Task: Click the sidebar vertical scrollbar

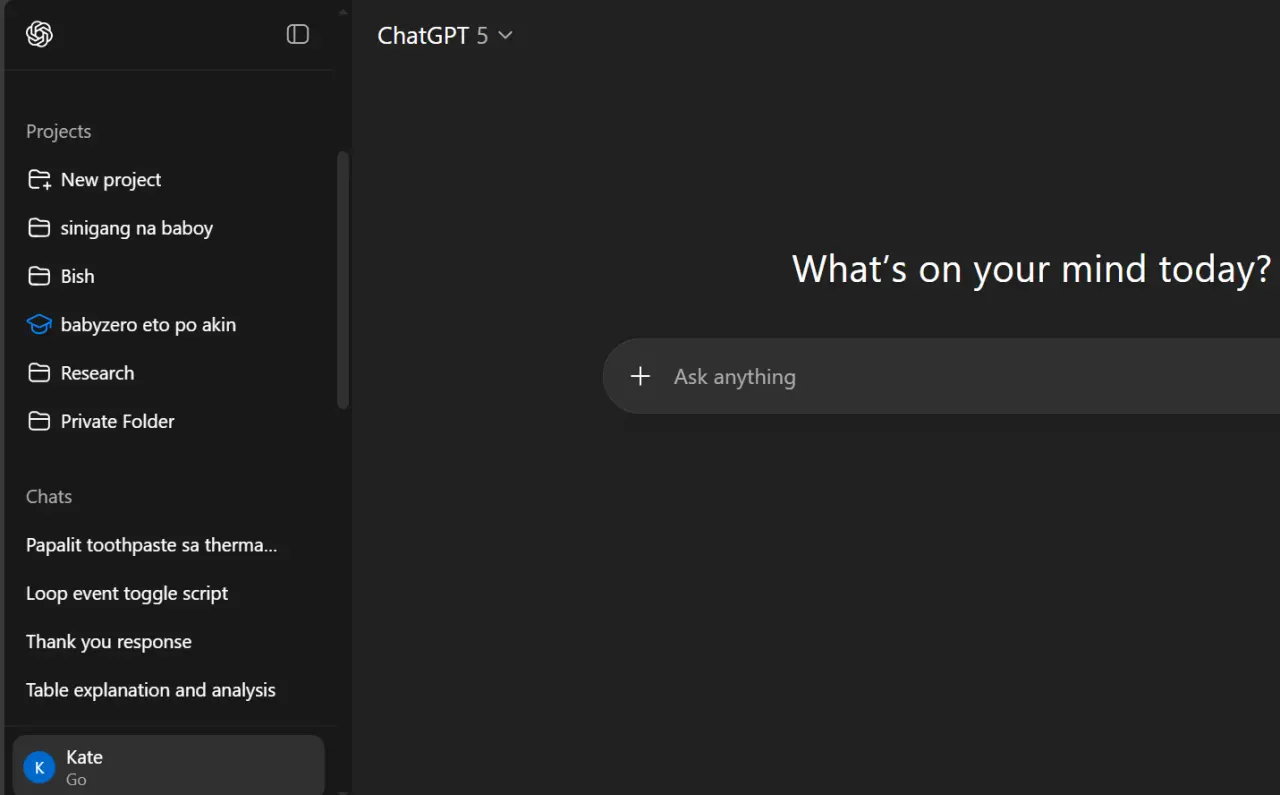Action: click(x=343, y=280)
